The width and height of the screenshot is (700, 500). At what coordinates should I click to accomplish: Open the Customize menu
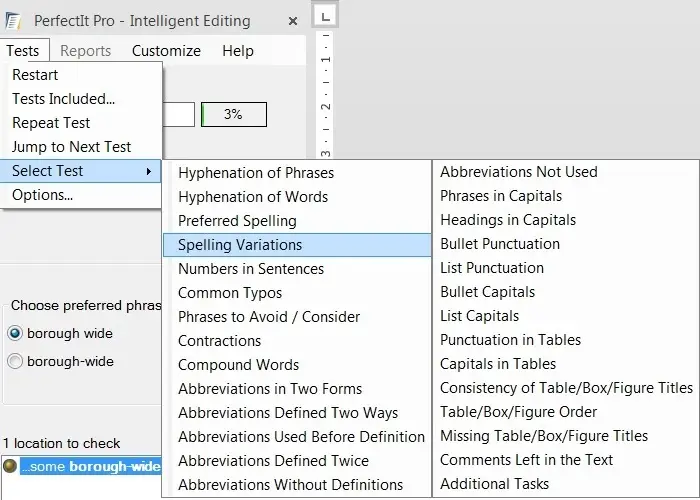click(166, 50)
